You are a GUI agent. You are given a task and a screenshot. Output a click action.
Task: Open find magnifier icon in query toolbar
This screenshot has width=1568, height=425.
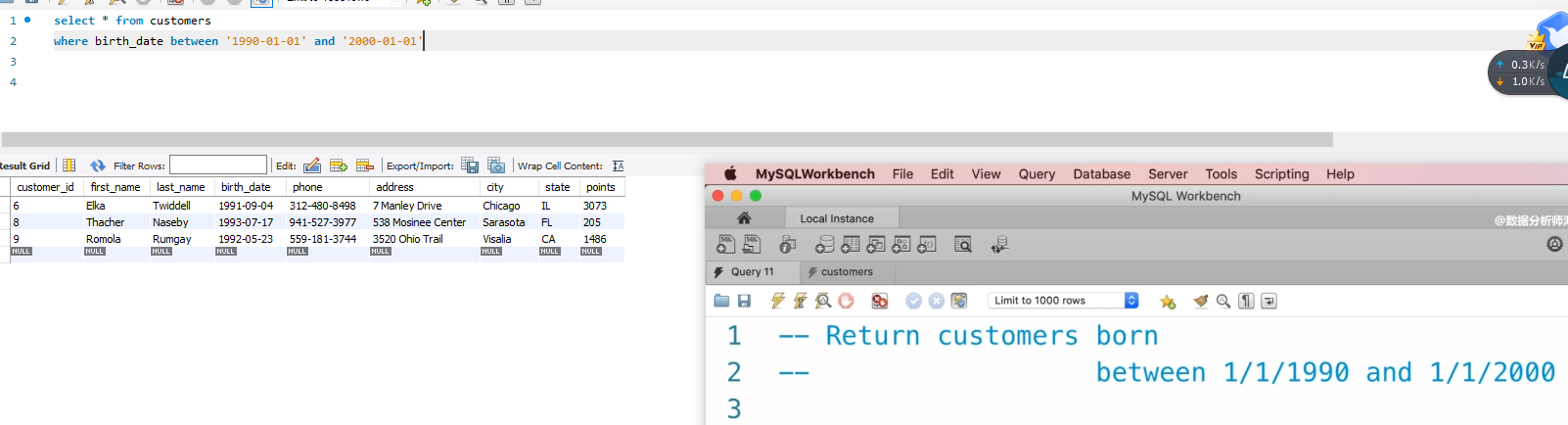pos(1223,301)
